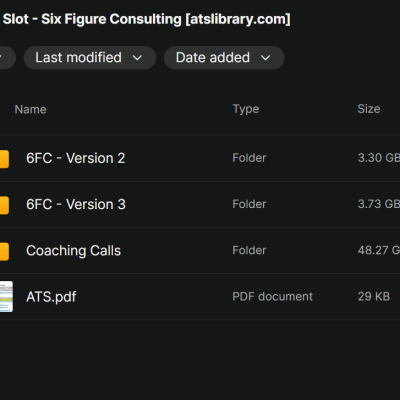Click the 3.73 GB size value
This screenshot has height=400, width=400.
379,204
